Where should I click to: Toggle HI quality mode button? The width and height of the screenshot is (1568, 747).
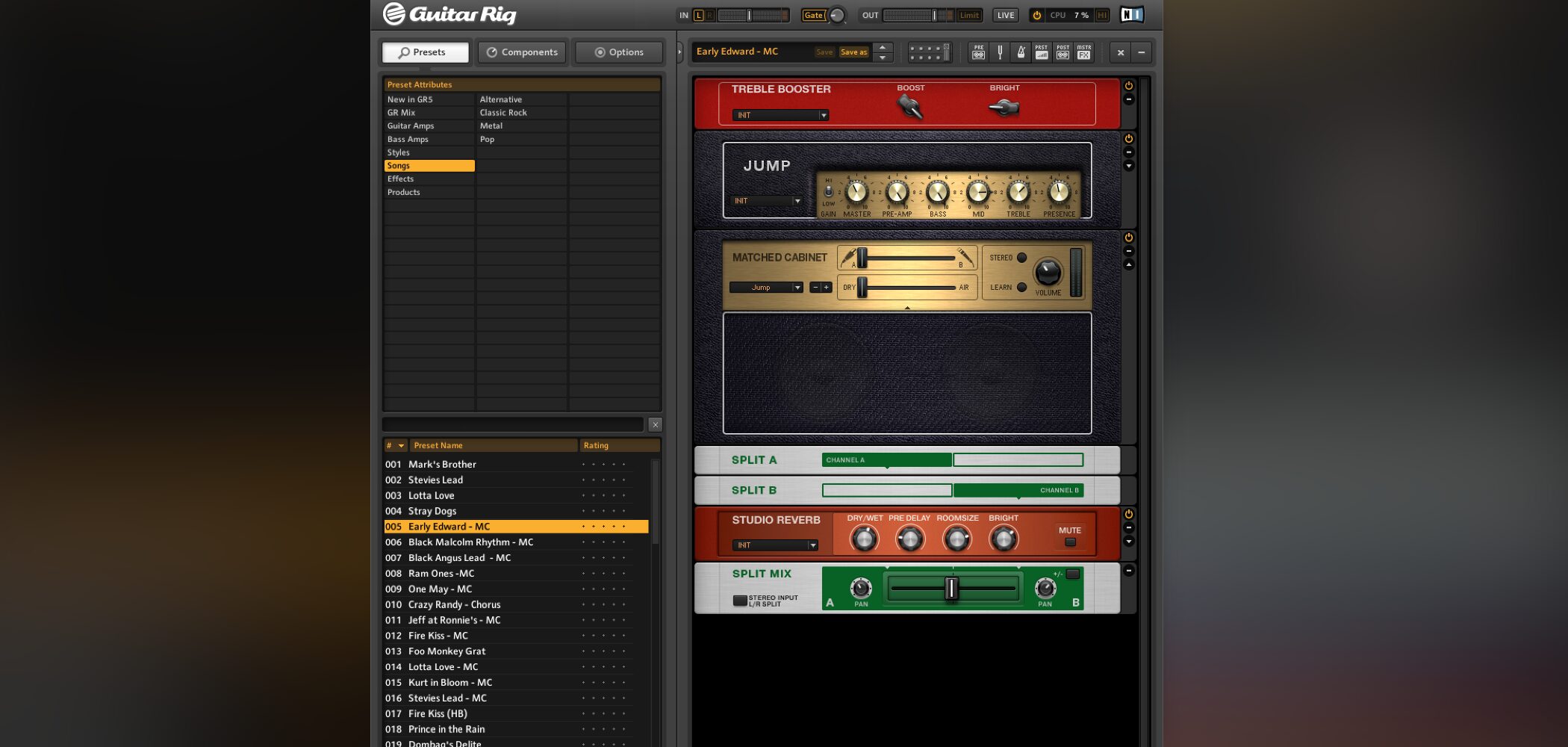point(1102,15)
